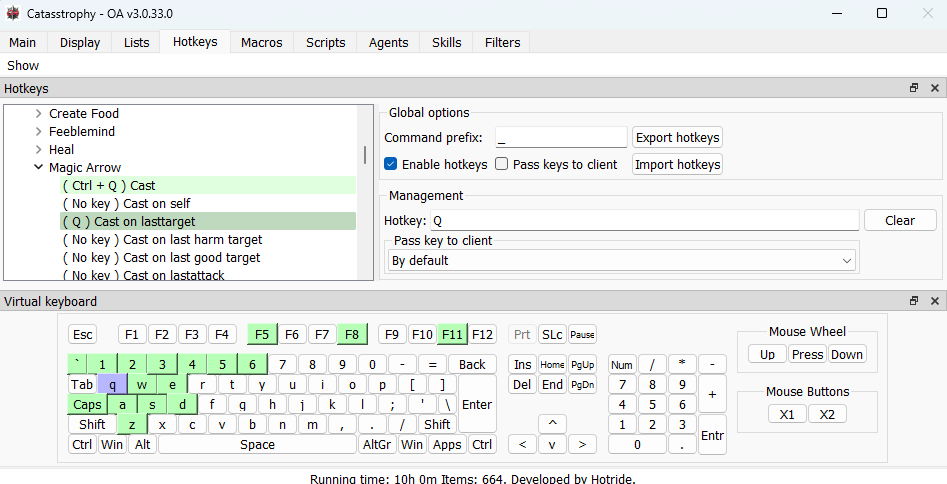The width and height of the screenshot is (947, 484).
Task: Disable the Enable hotkeys checkbox
Action: 391,164
